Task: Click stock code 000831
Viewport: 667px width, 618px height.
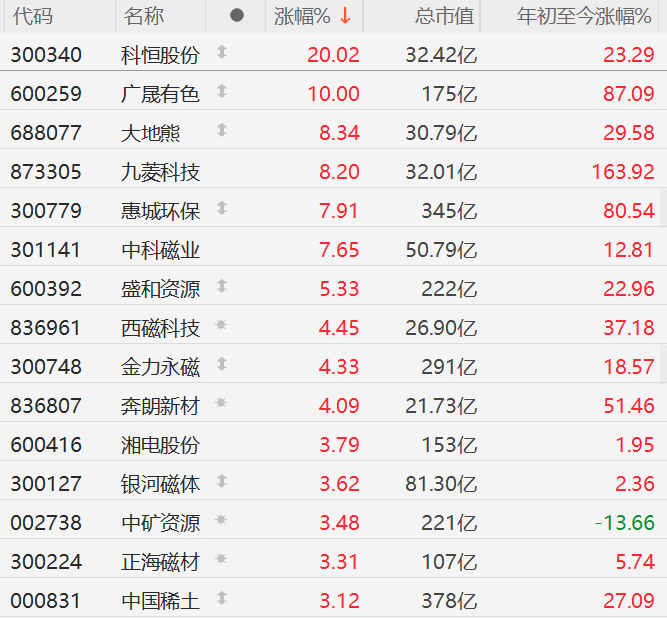Action: pos(46,601)
